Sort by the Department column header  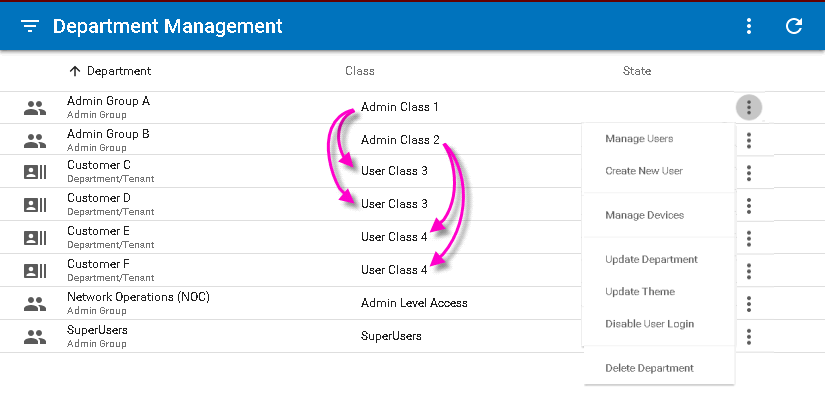tap(110, 71)
